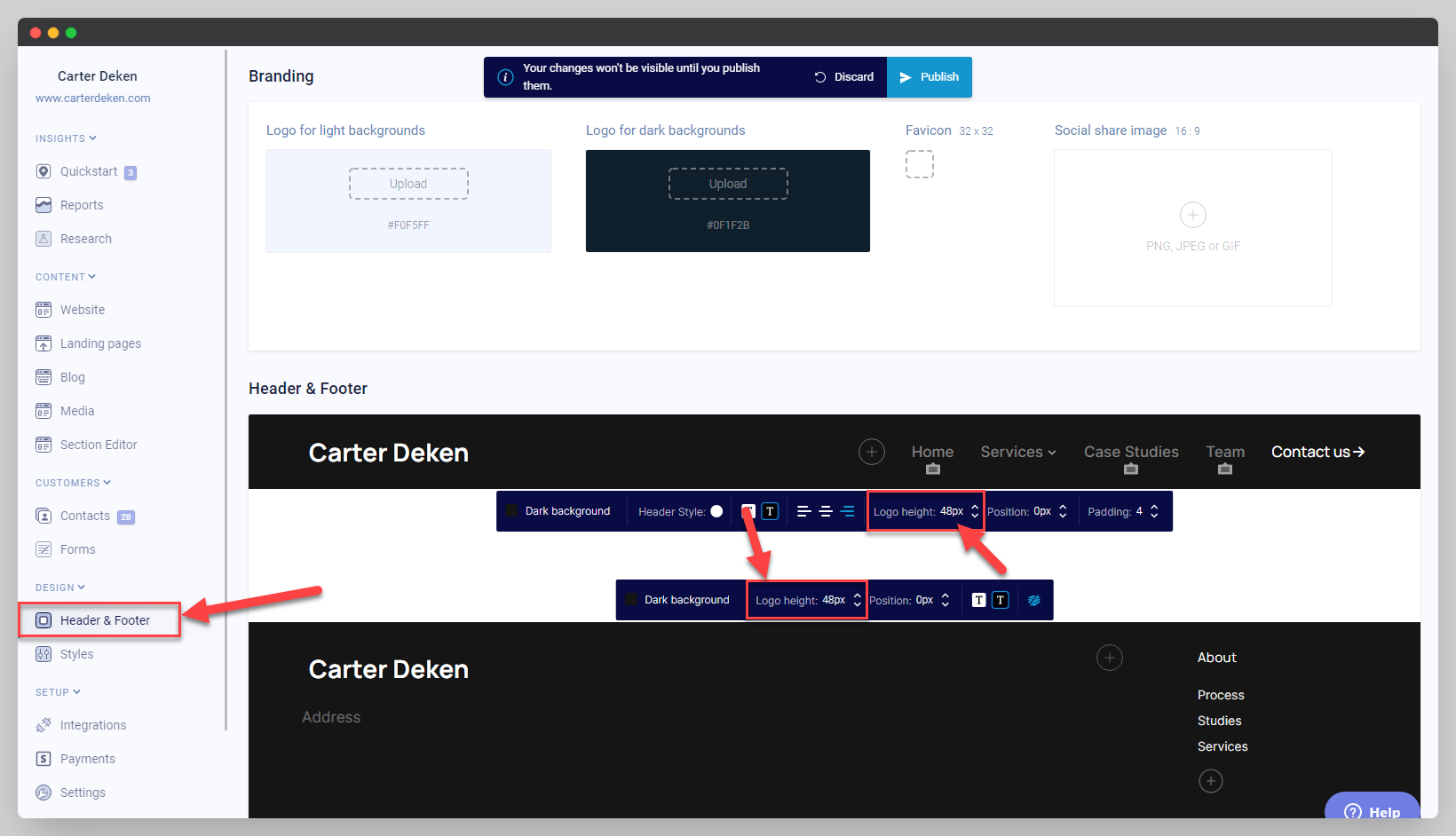The image size is (1456, 836).
Task: Click the dark T typography icon
Action: 770,510
